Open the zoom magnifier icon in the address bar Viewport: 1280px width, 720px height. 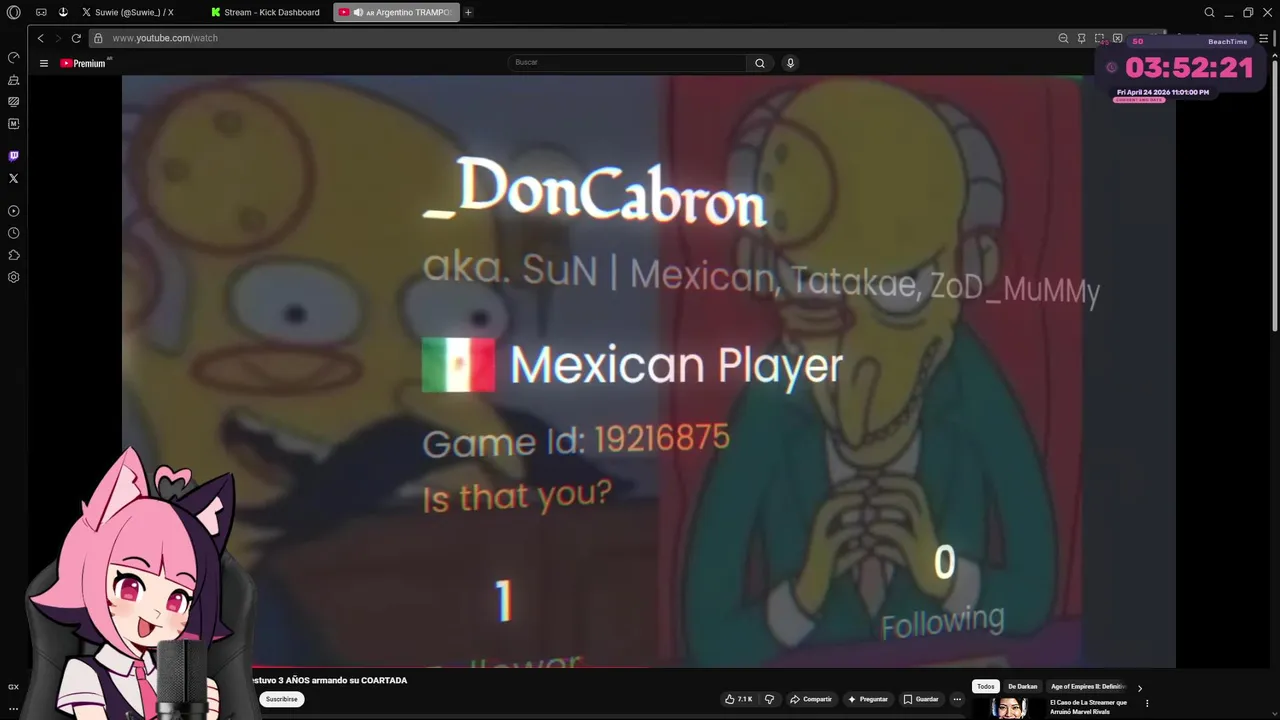(x=1063, y=38)
